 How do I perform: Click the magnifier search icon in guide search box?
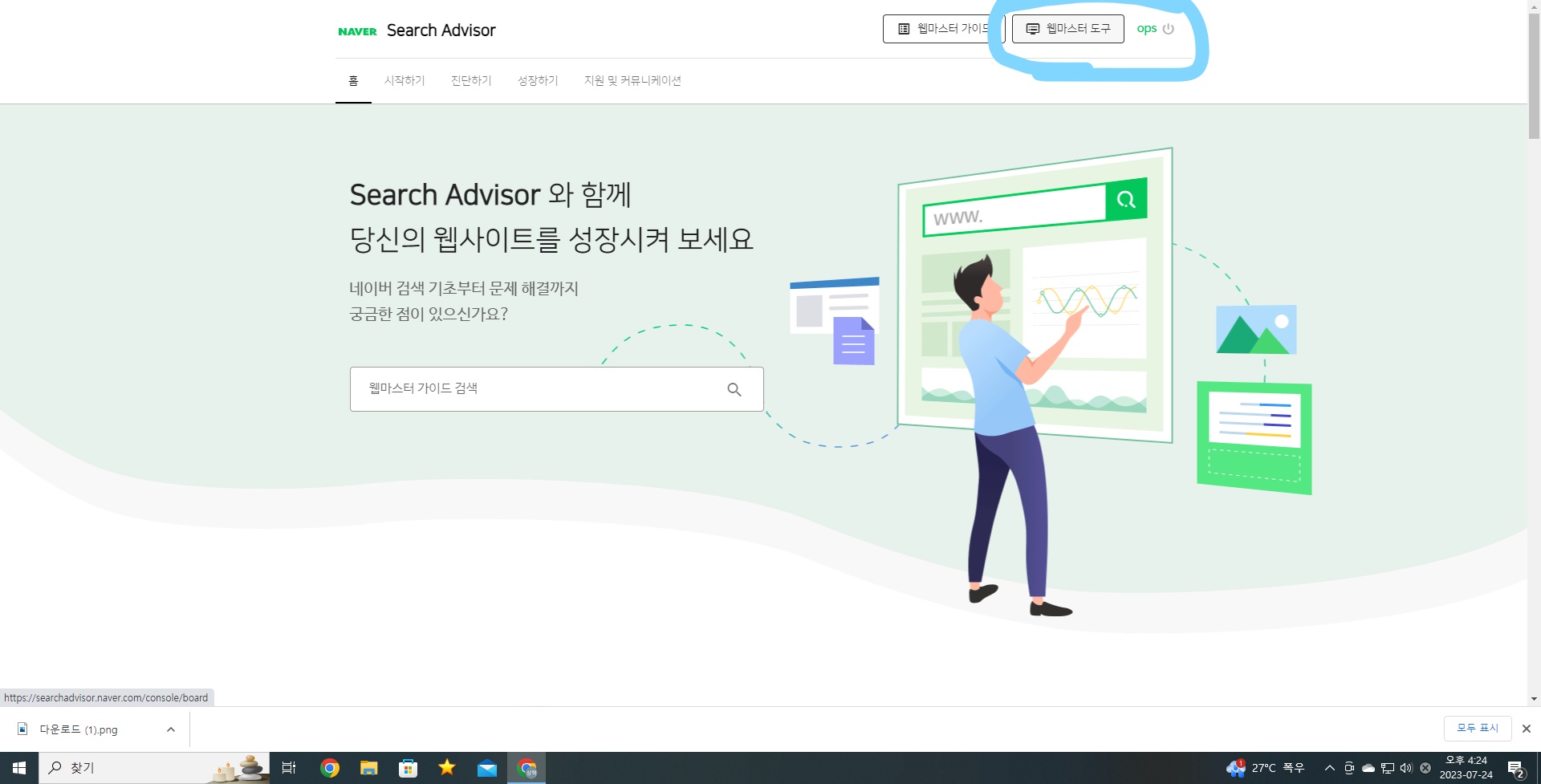[734, 389]
